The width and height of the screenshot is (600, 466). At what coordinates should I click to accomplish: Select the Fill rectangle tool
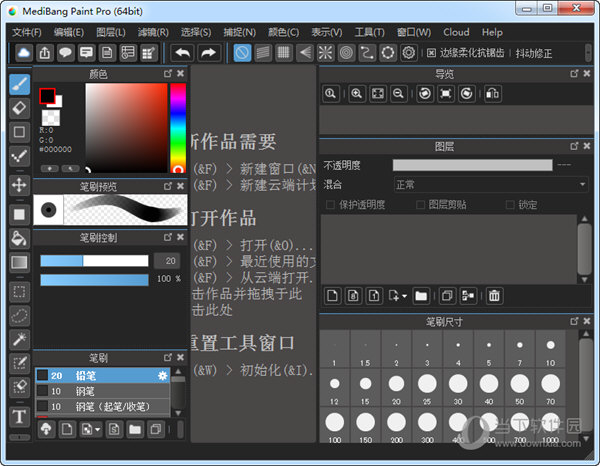coord(20,214)
